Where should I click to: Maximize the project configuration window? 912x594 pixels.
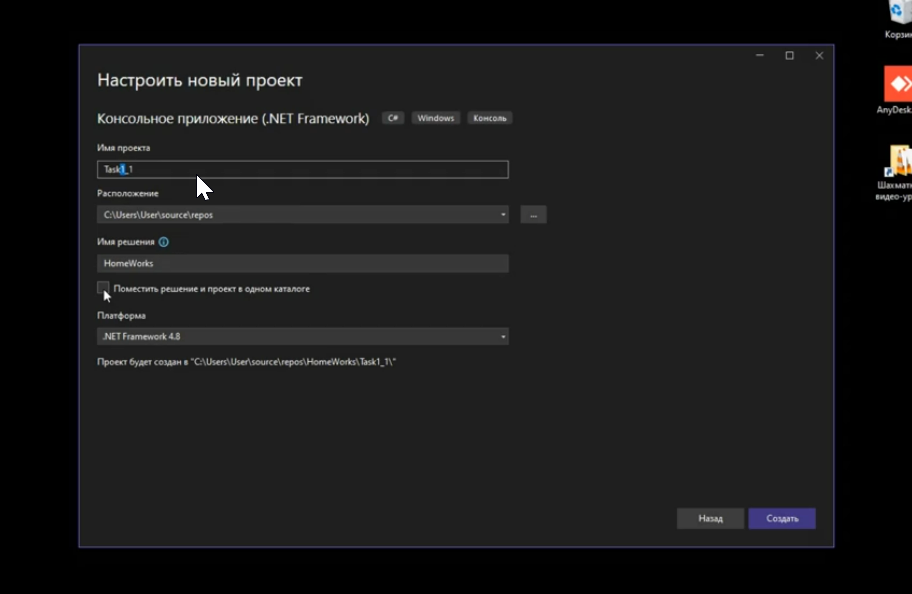tap(789, 55)
